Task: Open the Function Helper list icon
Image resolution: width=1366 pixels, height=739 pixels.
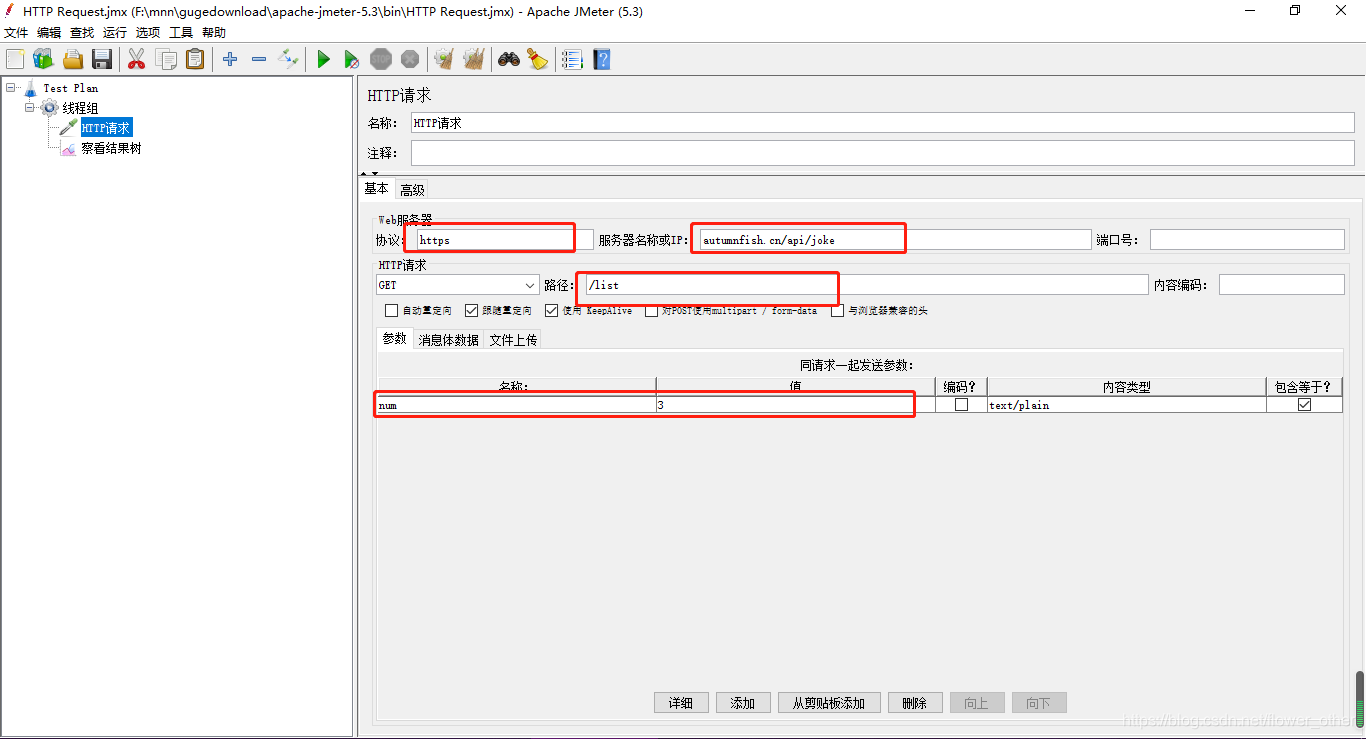Action: pyautogui.click(x=572, y=59)
